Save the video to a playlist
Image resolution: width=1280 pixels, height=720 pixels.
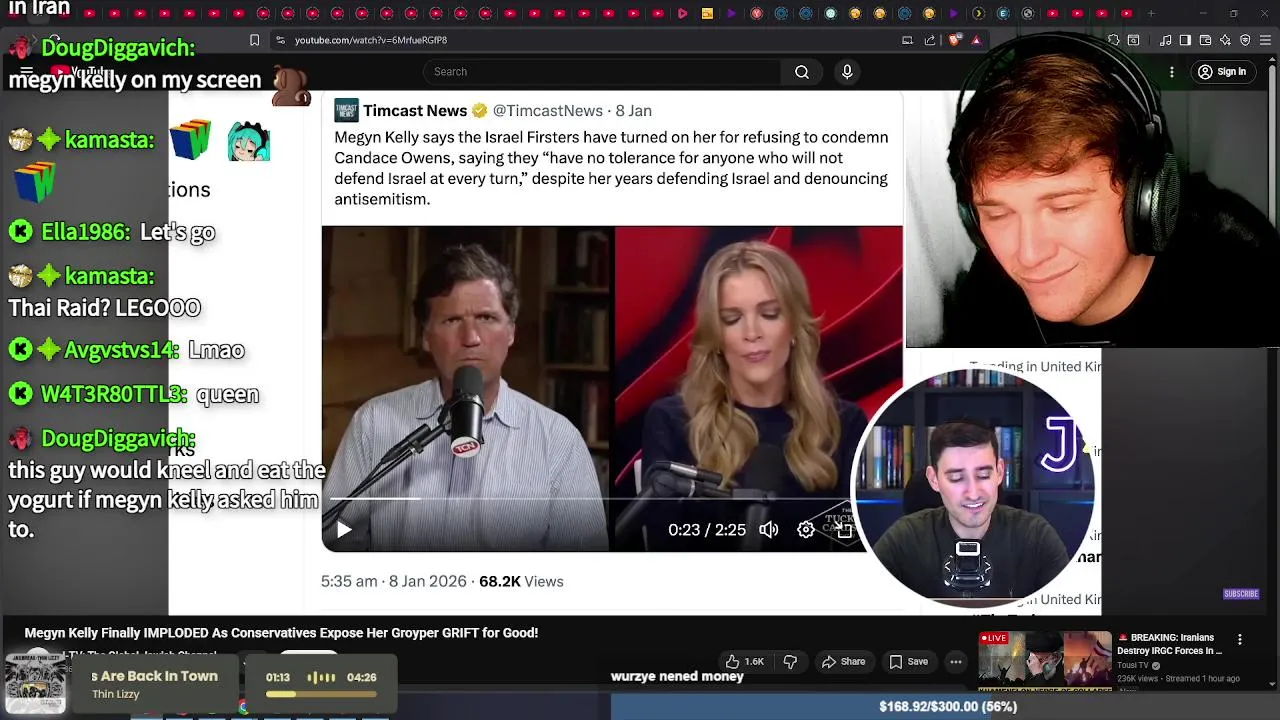[908, 662]
